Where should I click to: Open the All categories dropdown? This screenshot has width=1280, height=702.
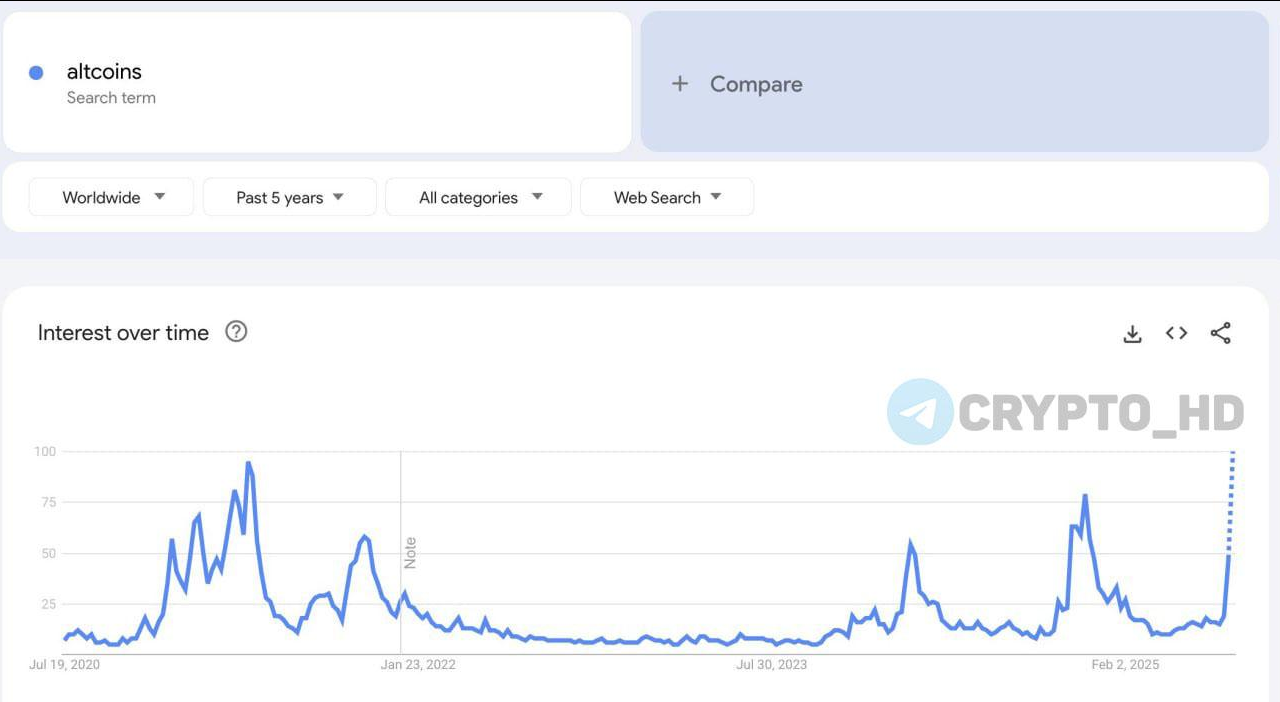click(478, 197)
